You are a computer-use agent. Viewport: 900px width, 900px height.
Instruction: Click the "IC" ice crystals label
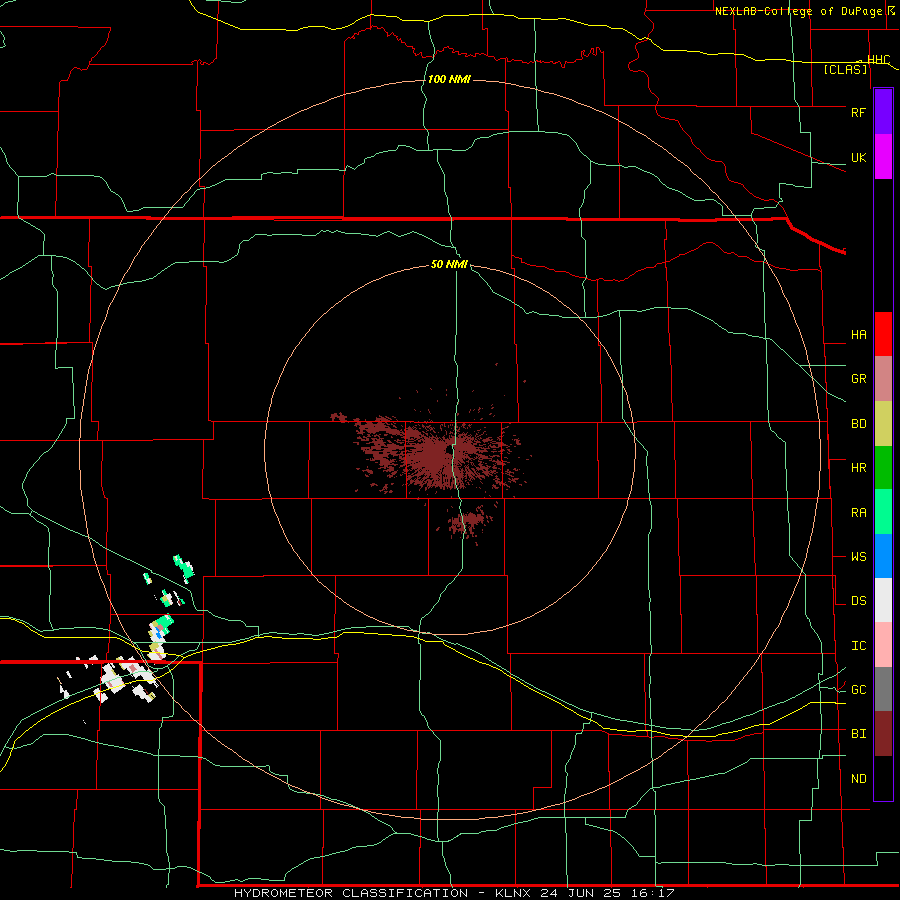[859, 645]
